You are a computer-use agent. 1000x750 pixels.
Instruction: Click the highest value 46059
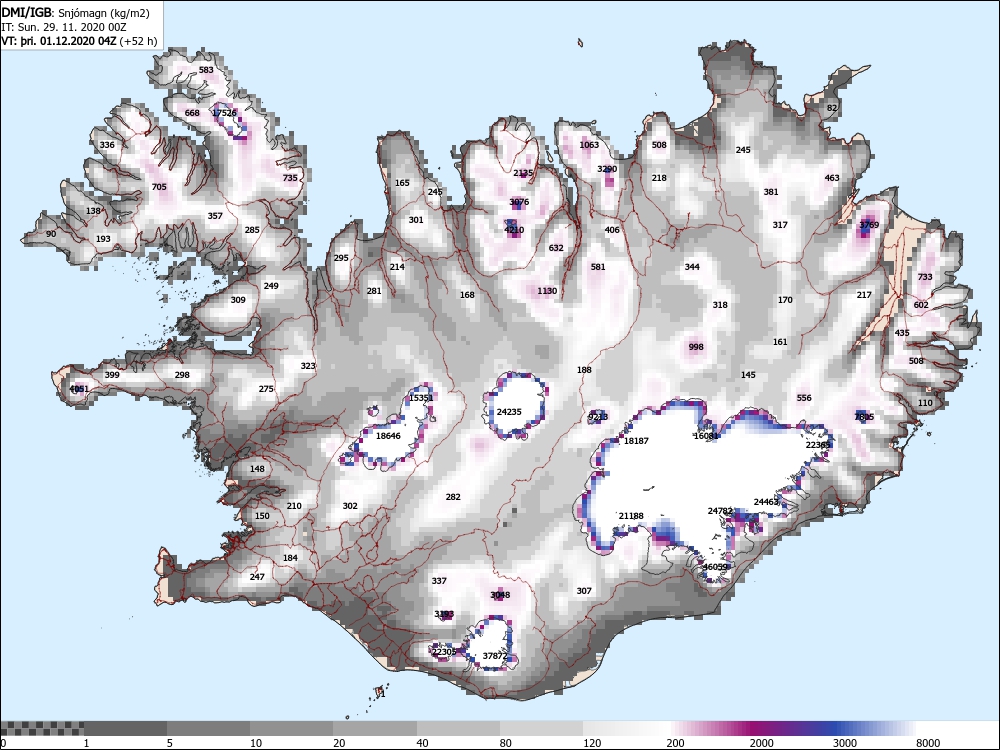point(715,567)
